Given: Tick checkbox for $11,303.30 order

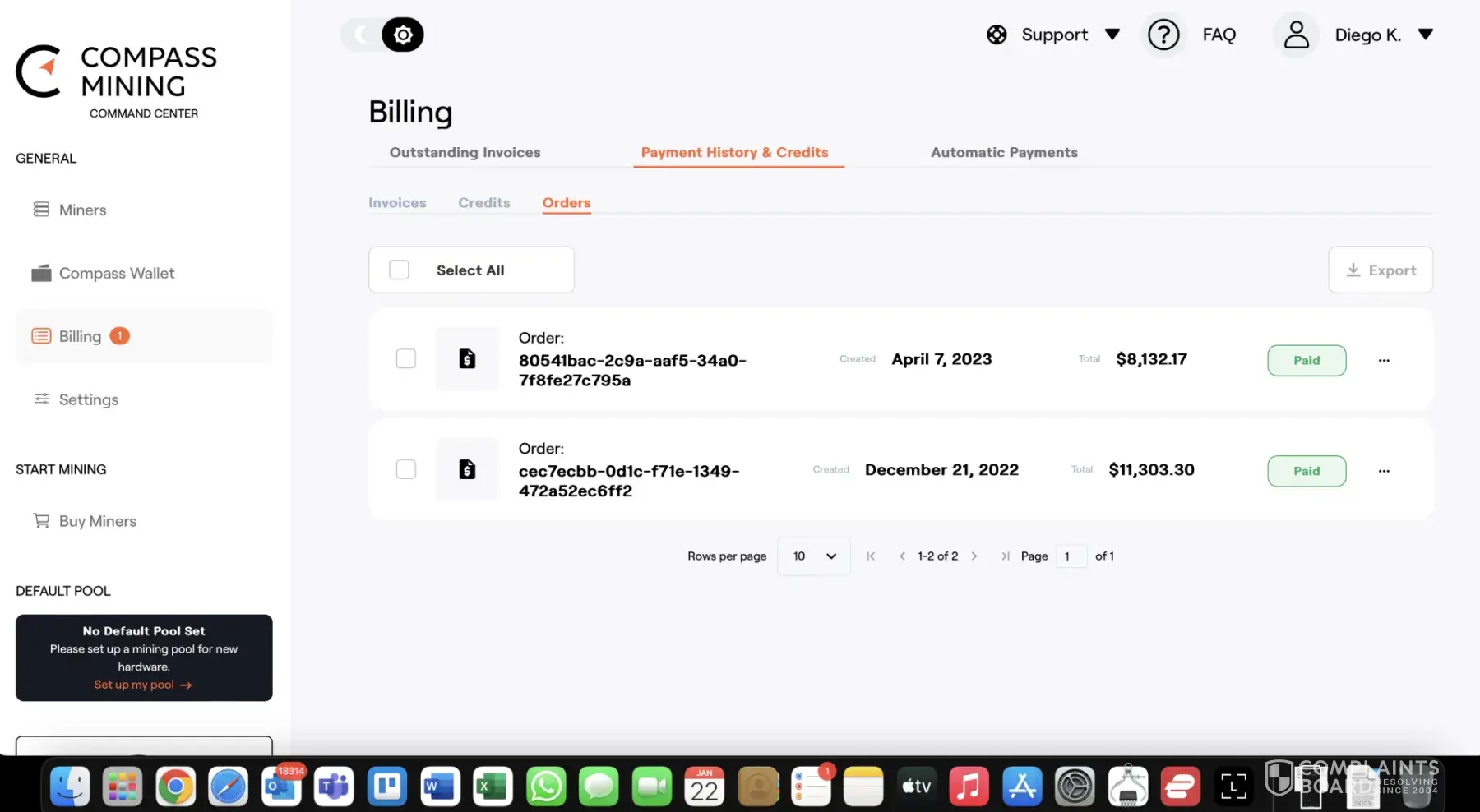Looking at the screenshot, I should 406,469.
